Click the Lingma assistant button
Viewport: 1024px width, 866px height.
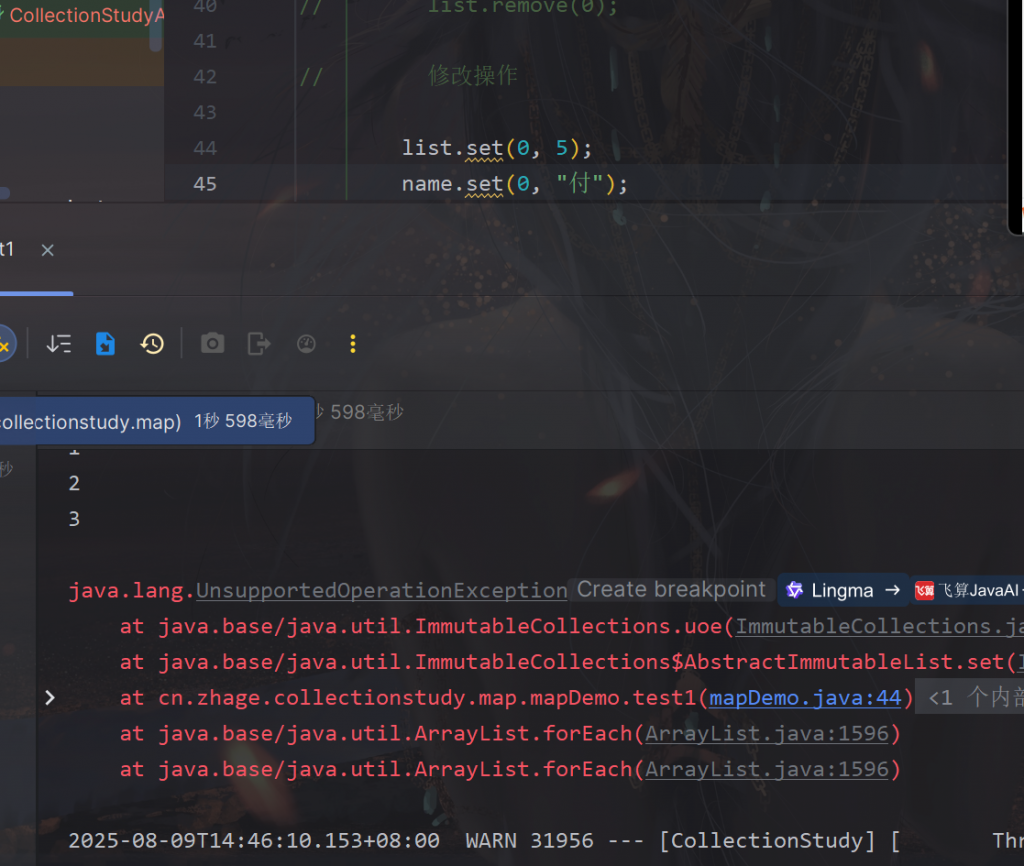(842, 590)
